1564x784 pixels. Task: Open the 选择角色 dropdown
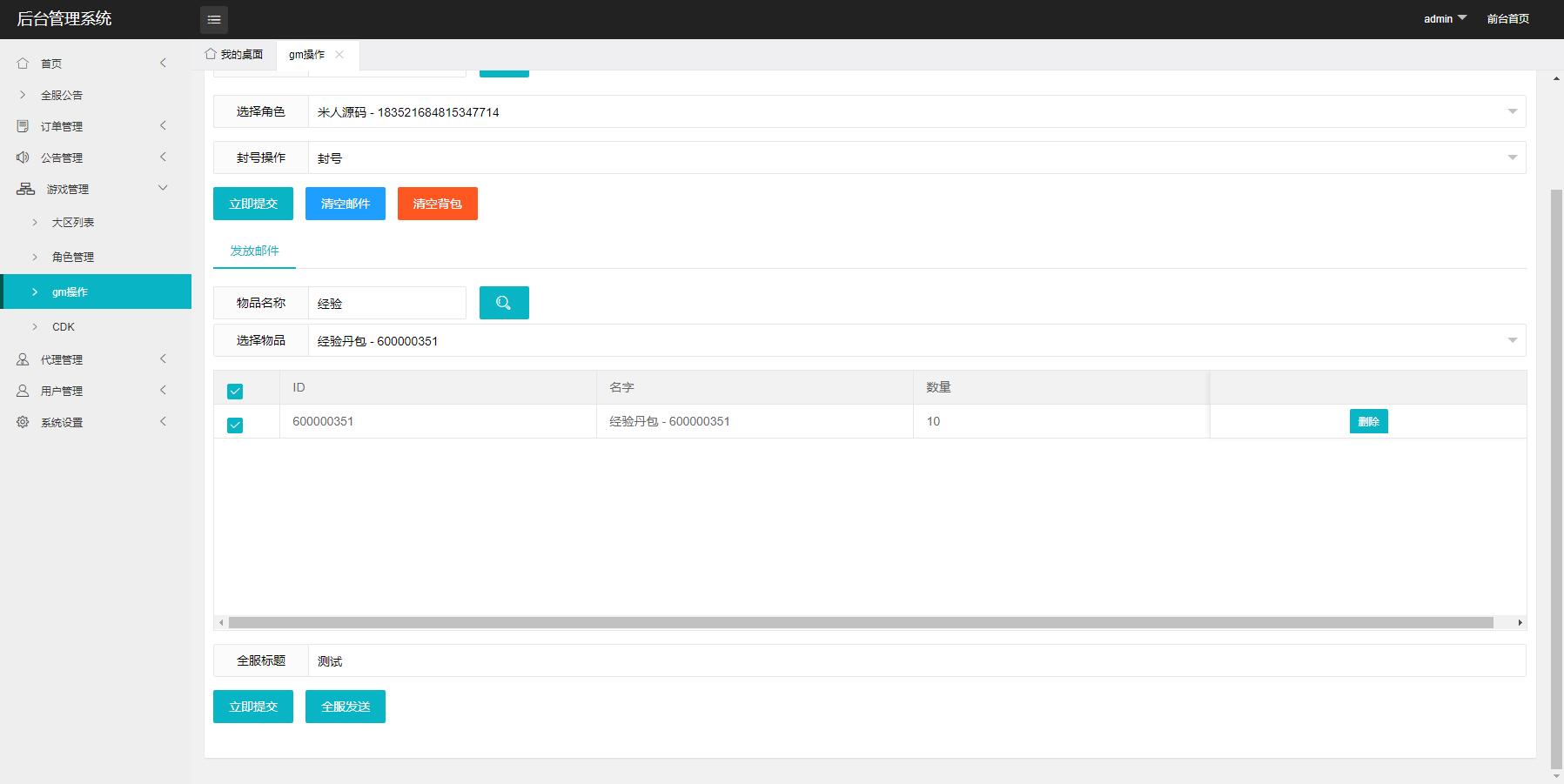point(916,111)
